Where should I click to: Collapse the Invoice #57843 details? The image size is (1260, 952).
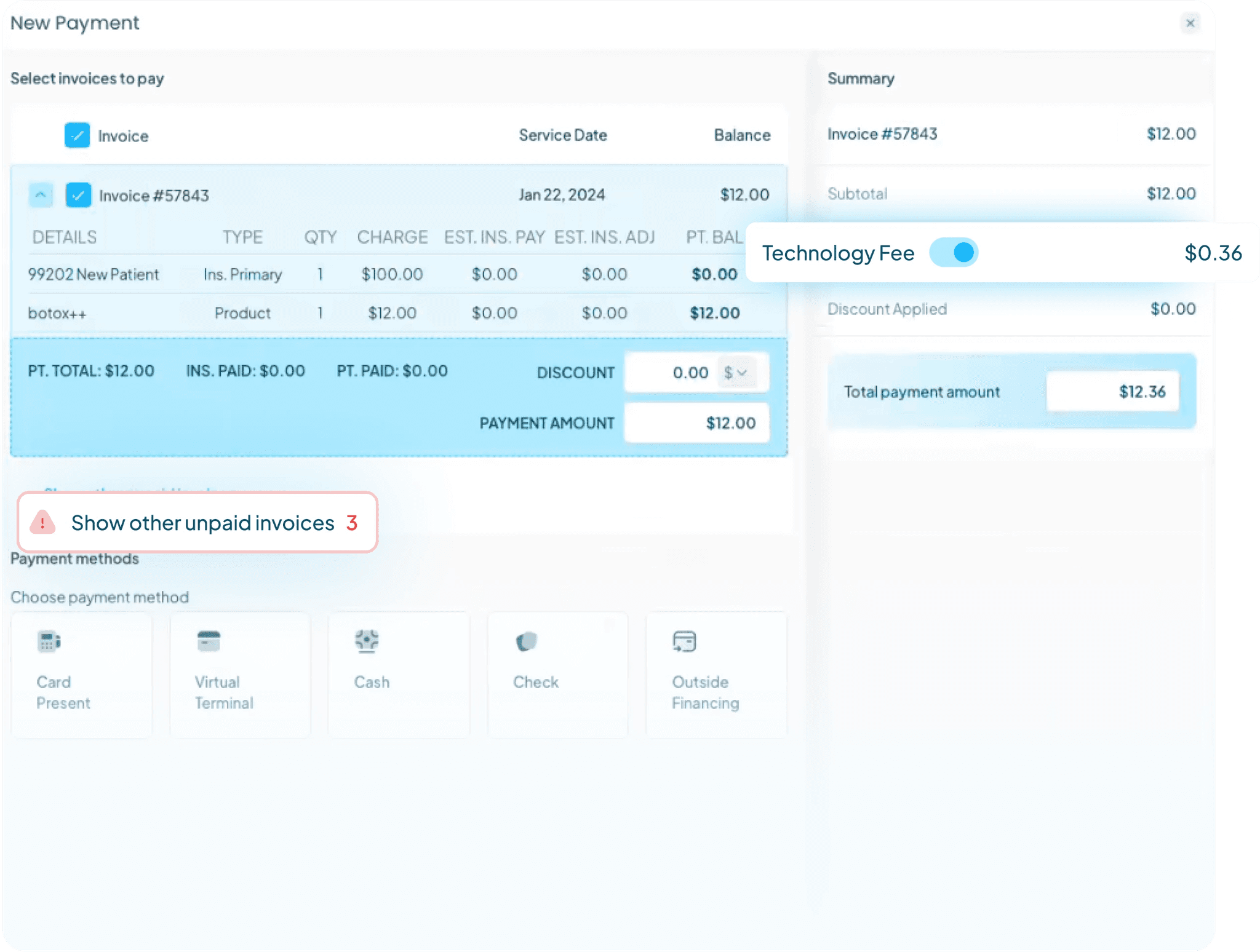tap(41, 195)
